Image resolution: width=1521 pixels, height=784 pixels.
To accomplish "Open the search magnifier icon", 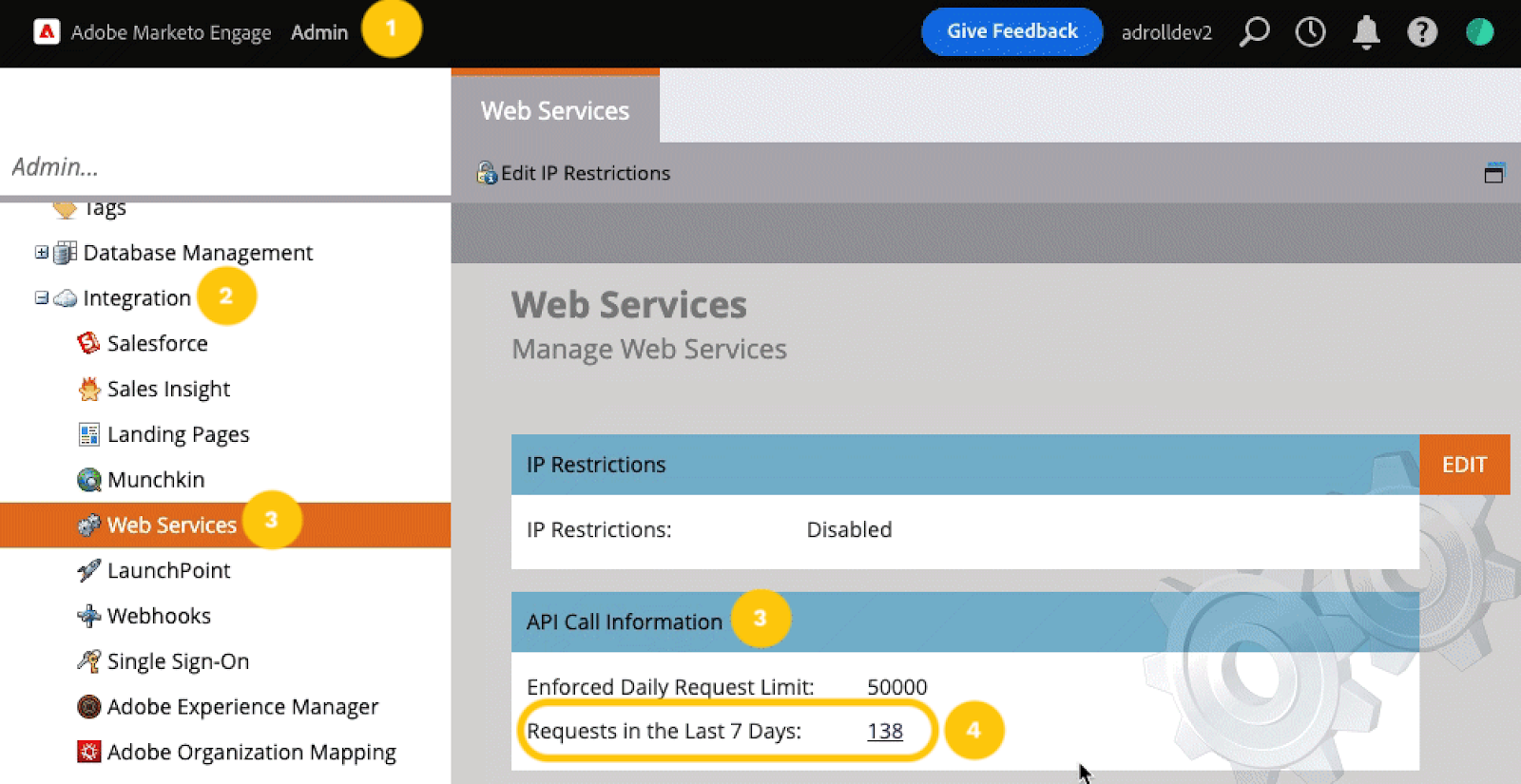I will click(x=1254, y=32).
